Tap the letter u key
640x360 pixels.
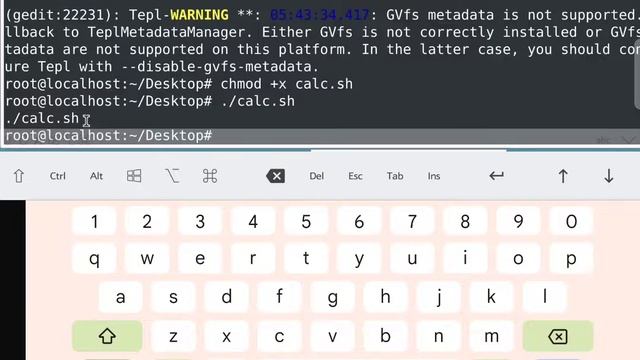tap(412, 258)
